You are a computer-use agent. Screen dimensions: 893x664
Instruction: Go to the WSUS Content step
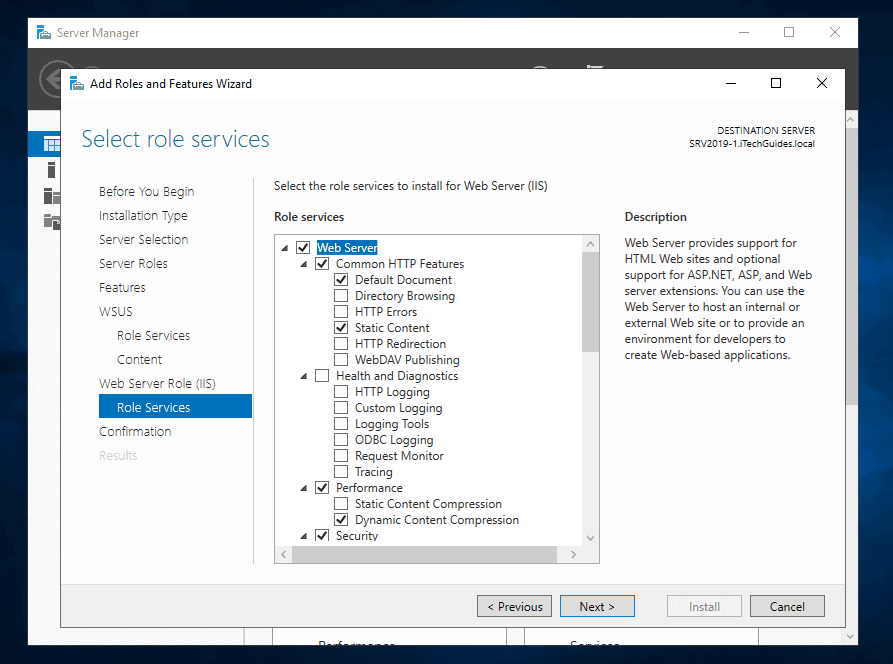(x=139, y=359)
